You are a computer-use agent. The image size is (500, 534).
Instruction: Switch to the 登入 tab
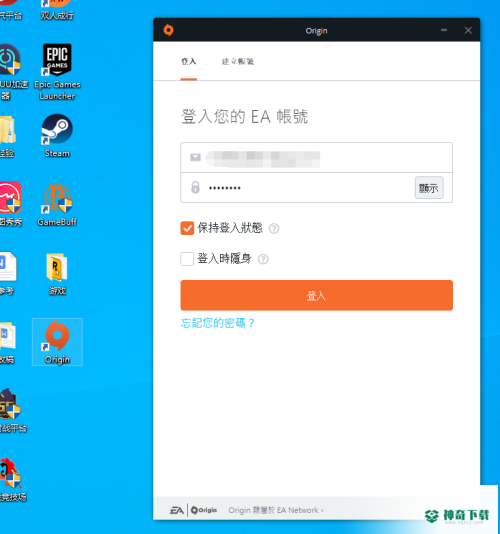click(189, 62)
